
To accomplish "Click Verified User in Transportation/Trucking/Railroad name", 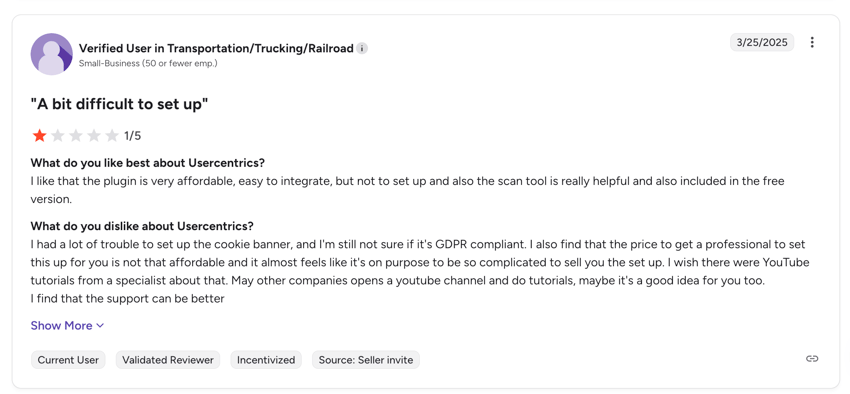I will tap(216, 48).
